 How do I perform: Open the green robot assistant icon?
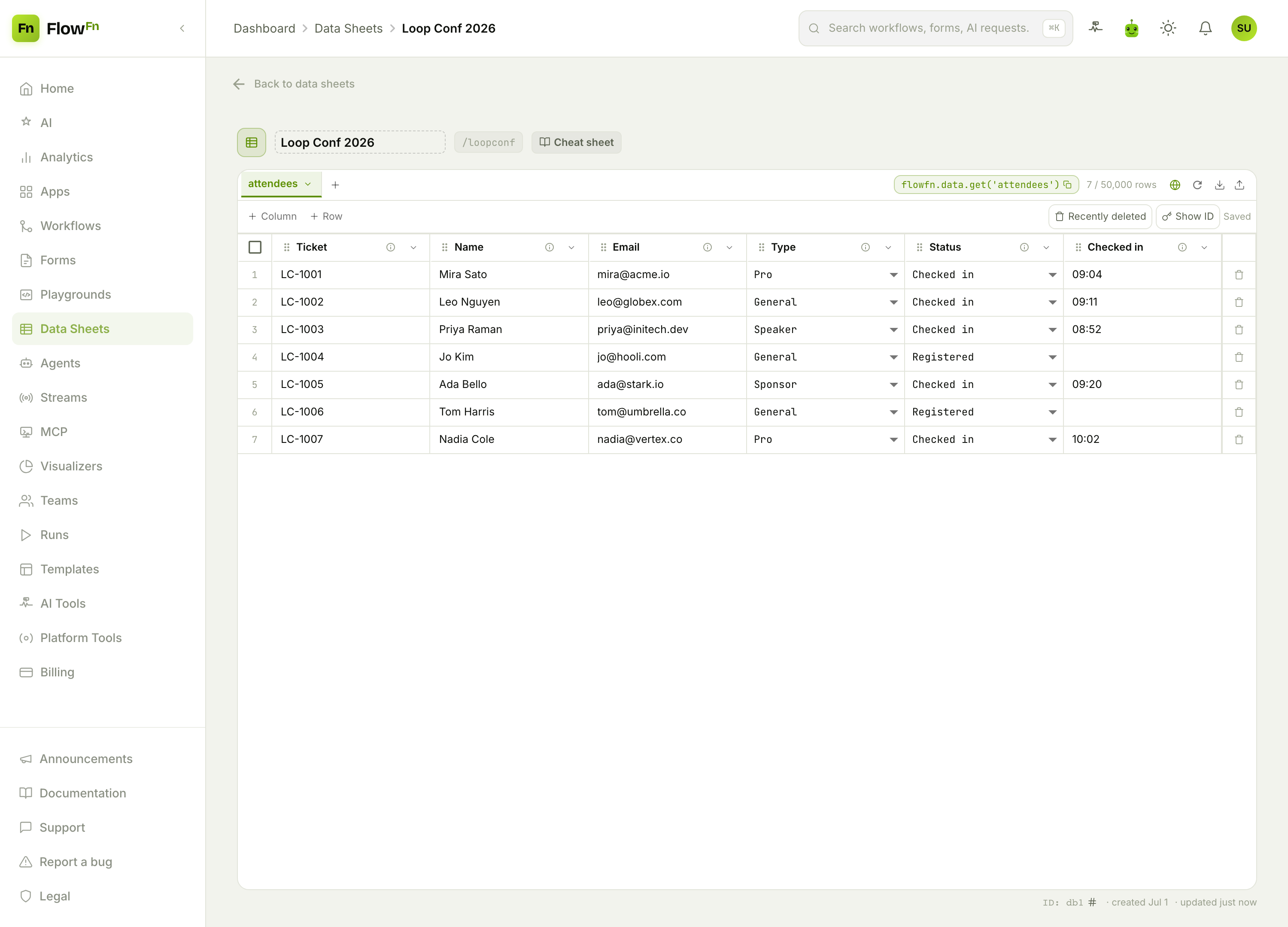pos(1132,28)
